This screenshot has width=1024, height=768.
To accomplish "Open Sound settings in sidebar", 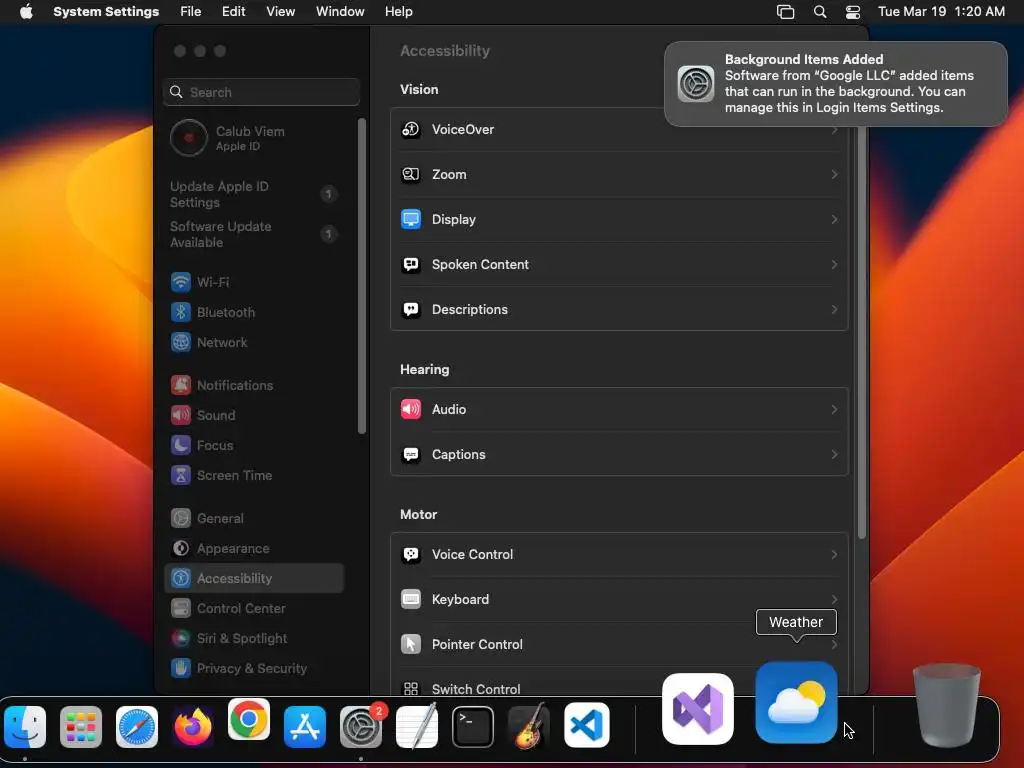I will click(x=253, y=415).
